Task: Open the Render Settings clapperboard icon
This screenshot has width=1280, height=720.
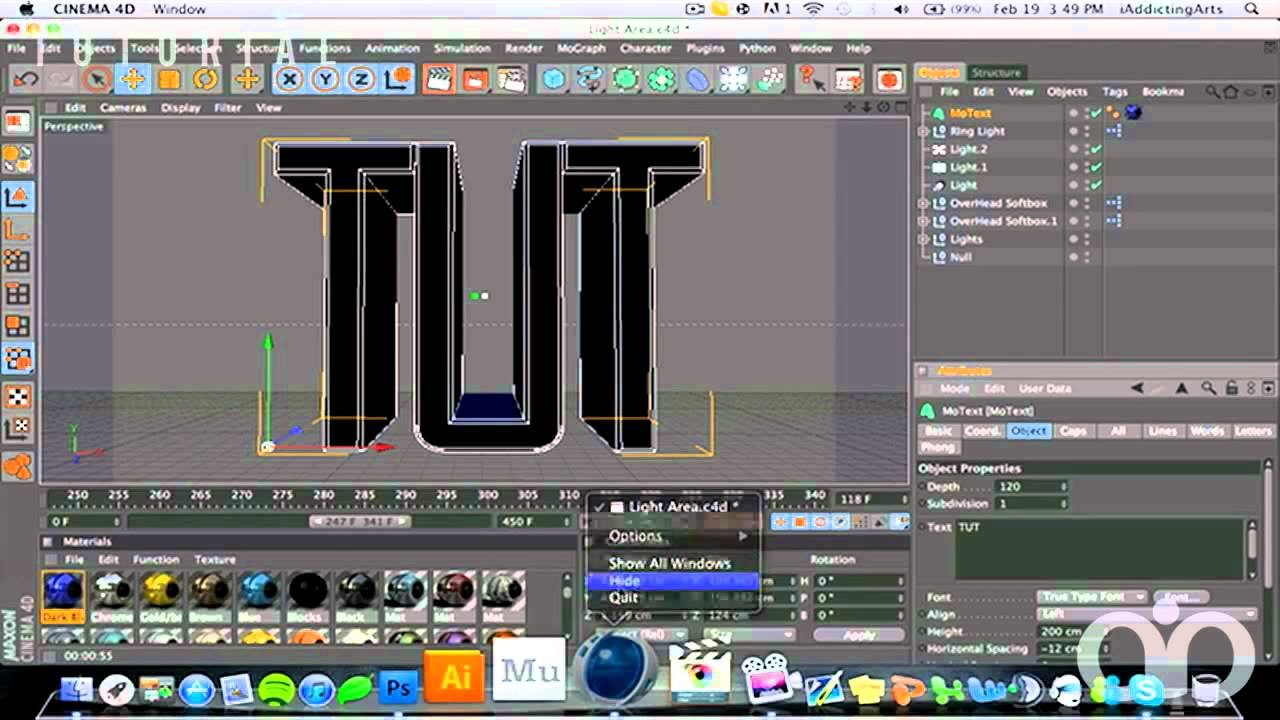Action: [x=511, y=79]
